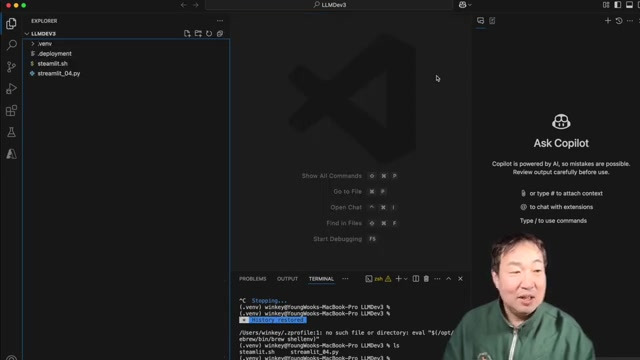The image size is (640, 360).
Task: Toggle the bottom panel visibility
Action: [x=629, y=5]
